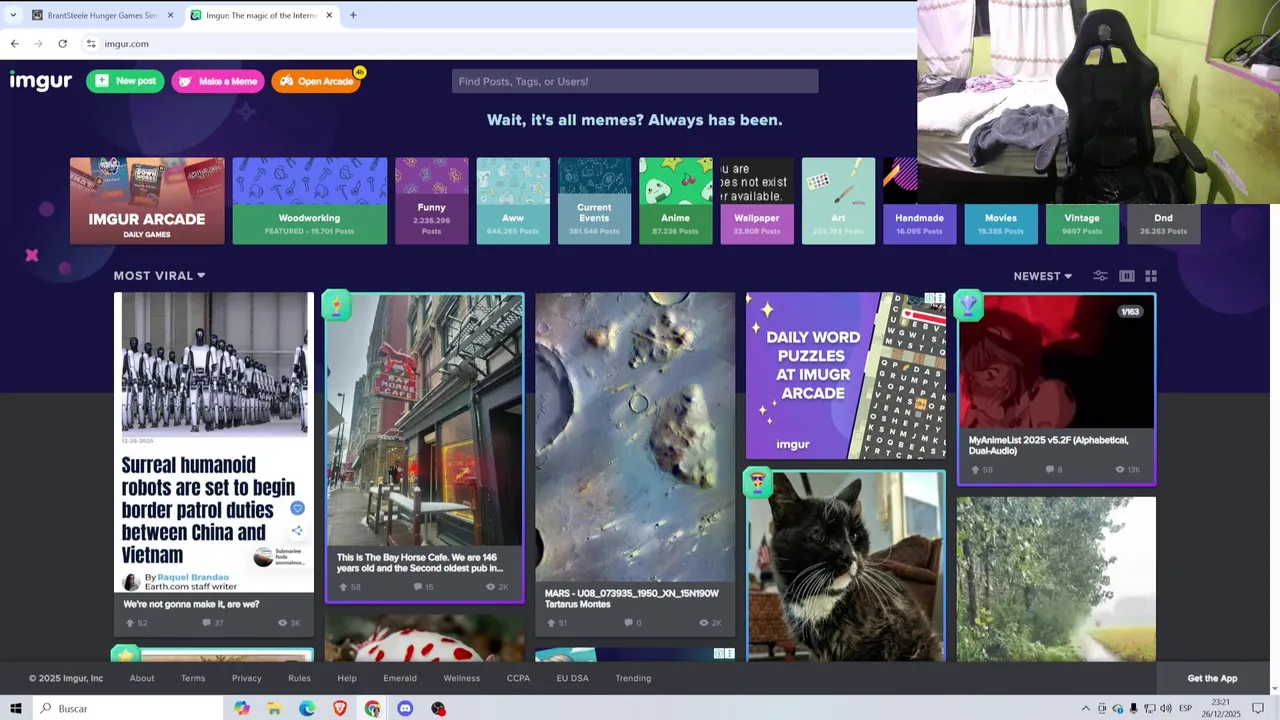Switch to BrantSteele Hunger Games browser tab
1280x720 pixels.
(102, 15)
